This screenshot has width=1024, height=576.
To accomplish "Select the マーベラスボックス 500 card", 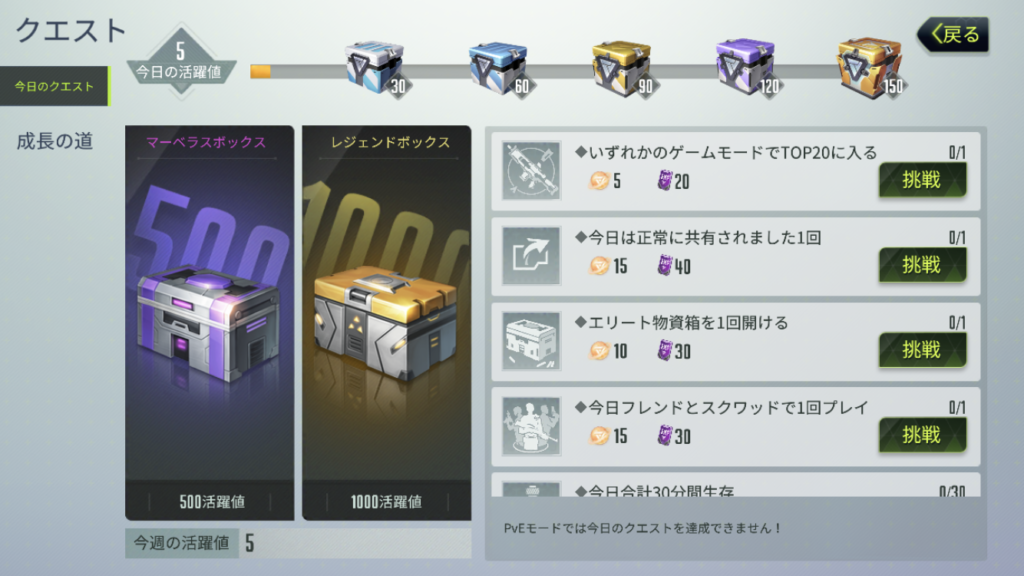I will pyautogui.click(x=210, y=323).
